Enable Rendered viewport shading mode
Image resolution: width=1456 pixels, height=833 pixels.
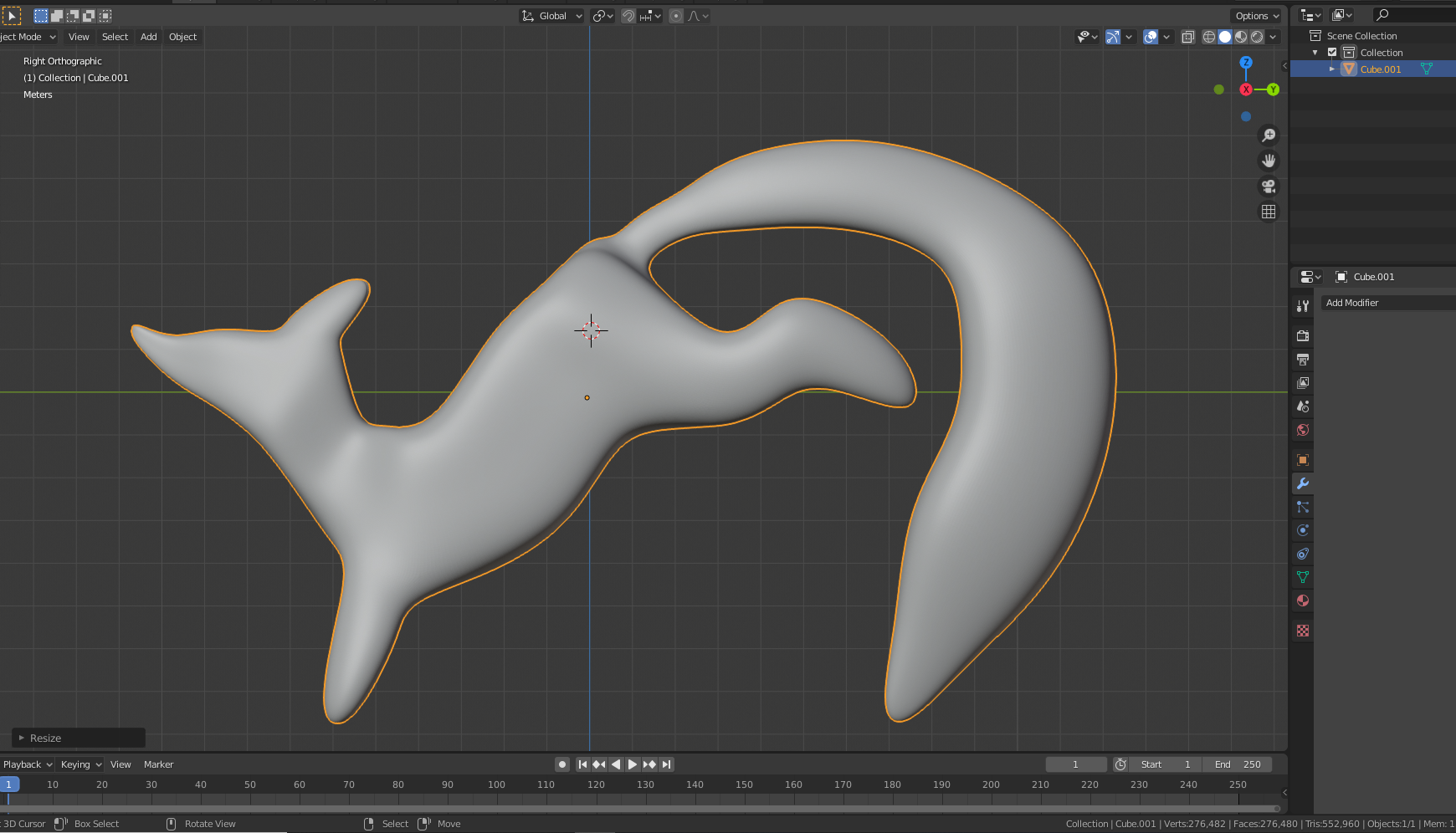pos(1258,37)
